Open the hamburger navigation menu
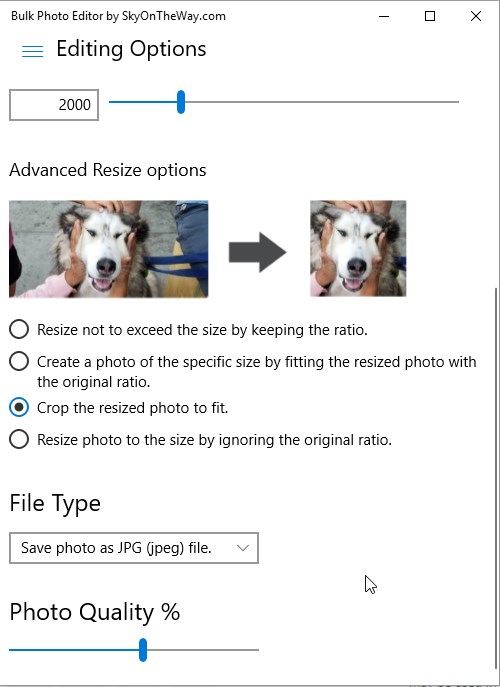 [x=32, y=51]
